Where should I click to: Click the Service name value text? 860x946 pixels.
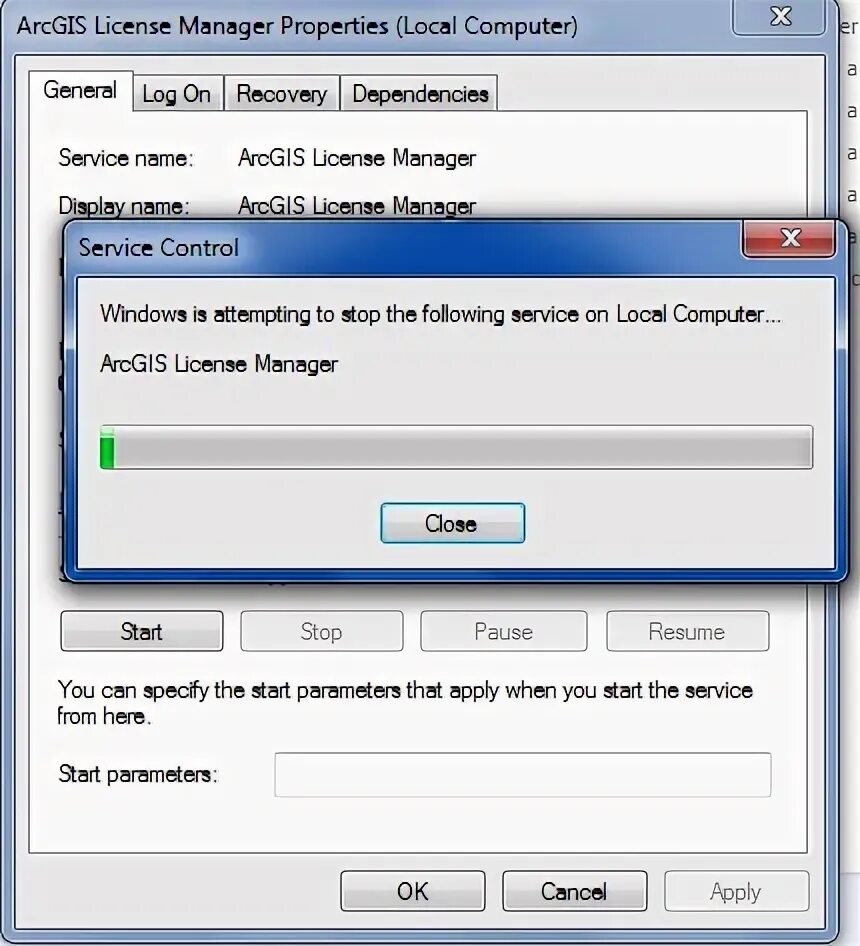pyautogui.click(x=357, y=158)
